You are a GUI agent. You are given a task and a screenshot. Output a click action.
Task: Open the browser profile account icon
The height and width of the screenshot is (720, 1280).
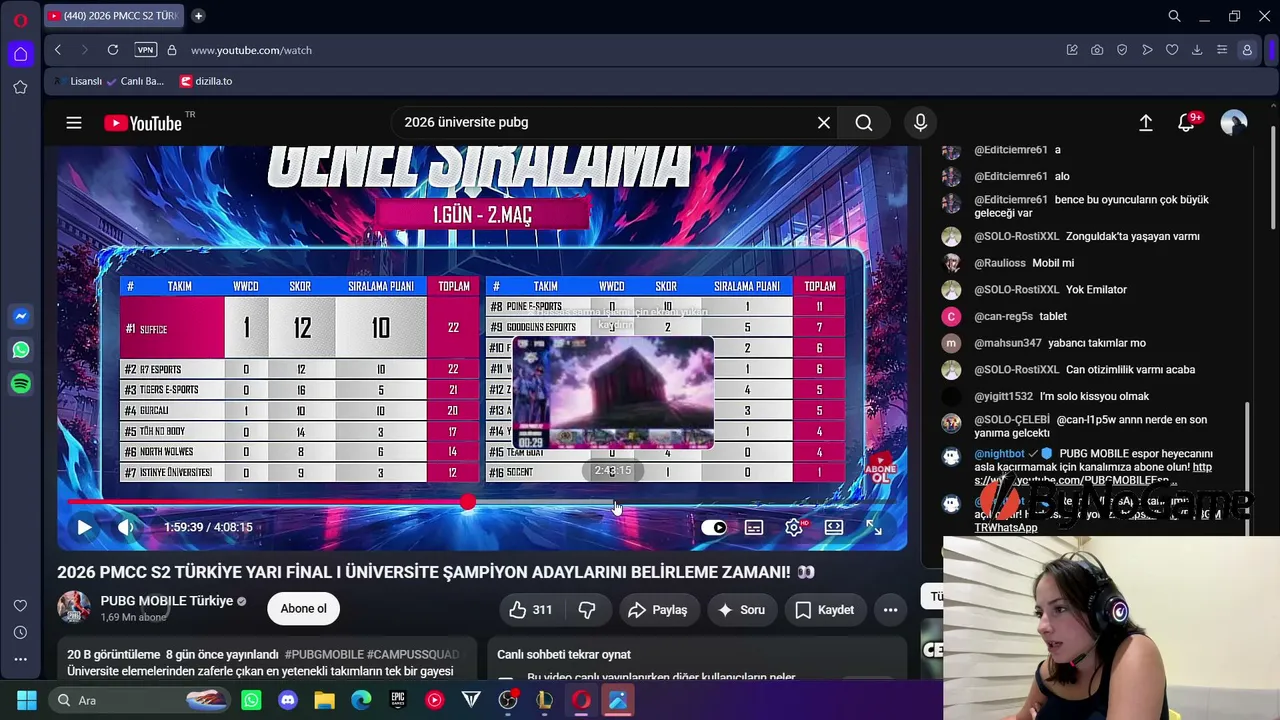1247,50
